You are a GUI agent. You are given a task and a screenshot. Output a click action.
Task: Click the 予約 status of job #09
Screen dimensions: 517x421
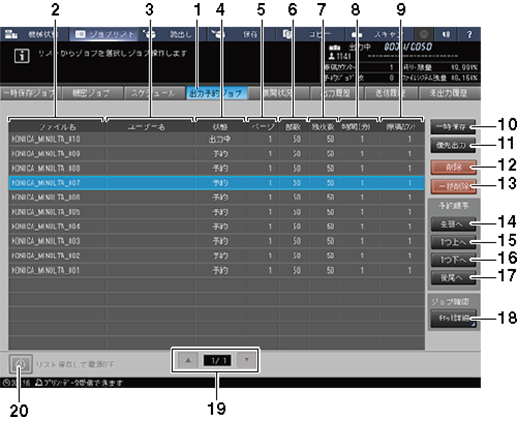(x=220, y=154)
